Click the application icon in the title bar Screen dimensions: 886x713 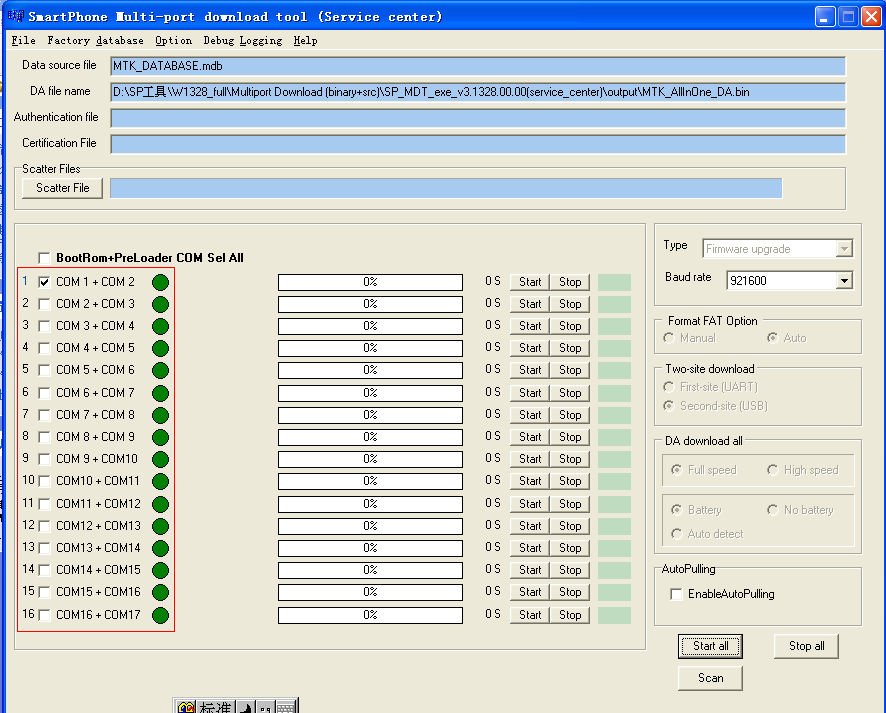click(x=15, y=16)
